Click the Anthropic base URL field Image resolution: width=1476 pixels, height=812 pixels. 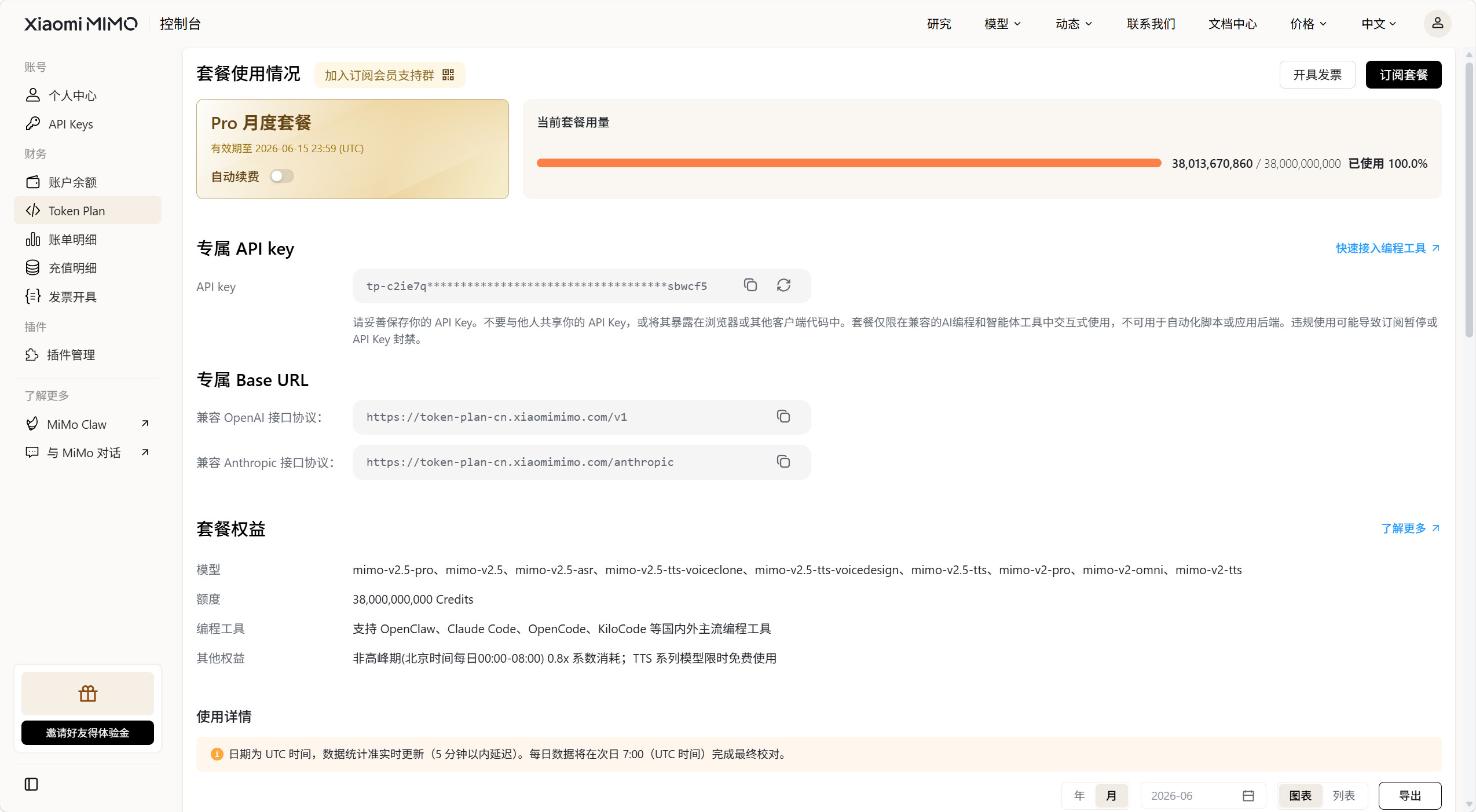581,462
